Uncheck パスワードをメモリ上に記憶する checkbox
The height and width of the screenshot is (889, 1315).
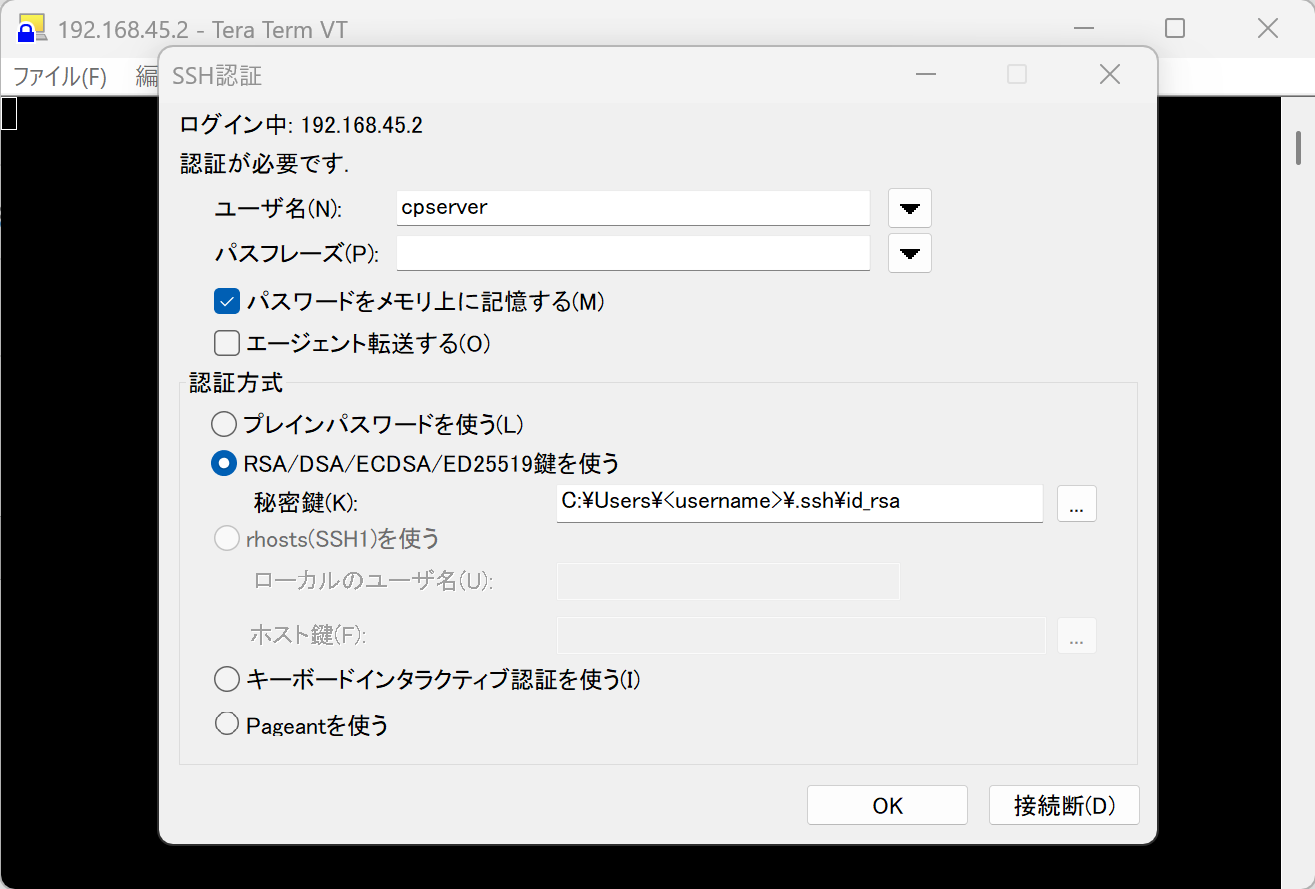pos(227,301)
